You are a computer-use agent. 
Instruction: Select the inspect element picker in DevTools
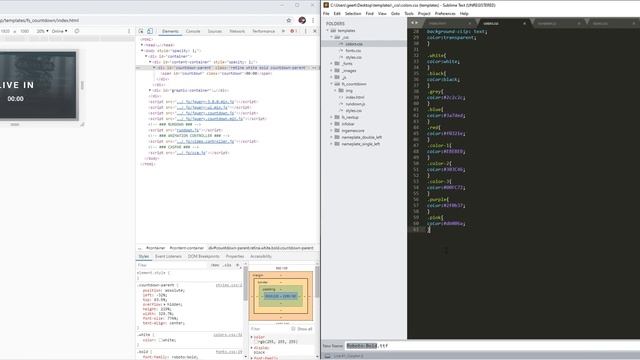[x=141, y=31]
